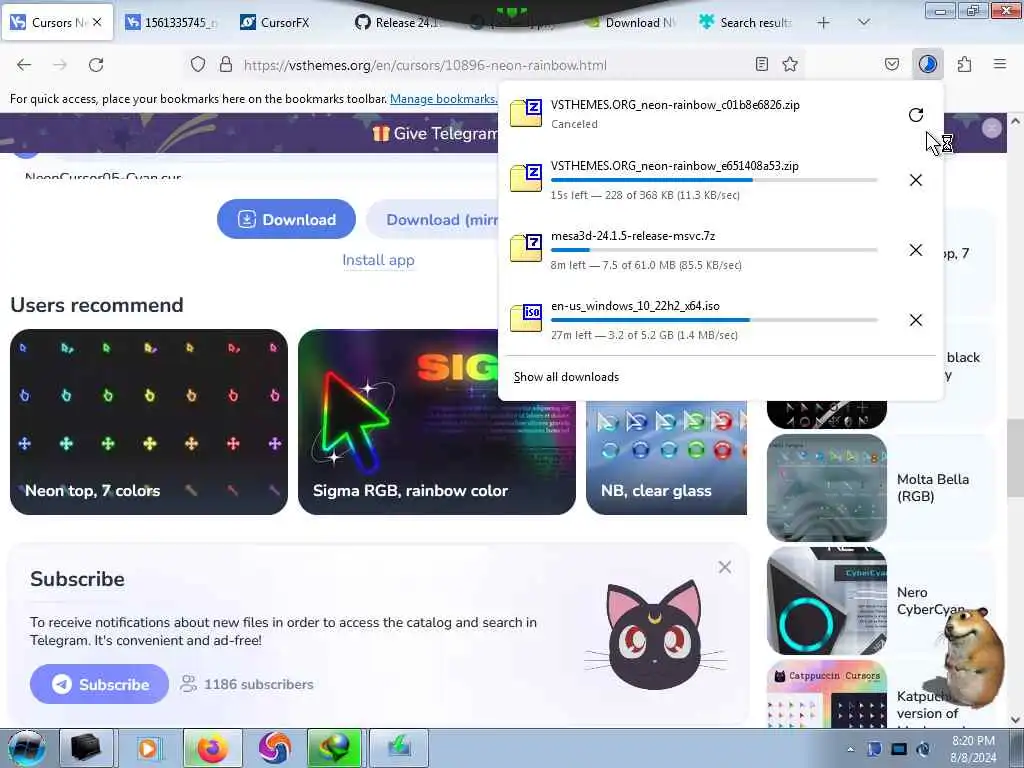This screenshot has width=1024, height=768.
Task: Open the extensions puzzle icon
Action: (x=964, y=64)
